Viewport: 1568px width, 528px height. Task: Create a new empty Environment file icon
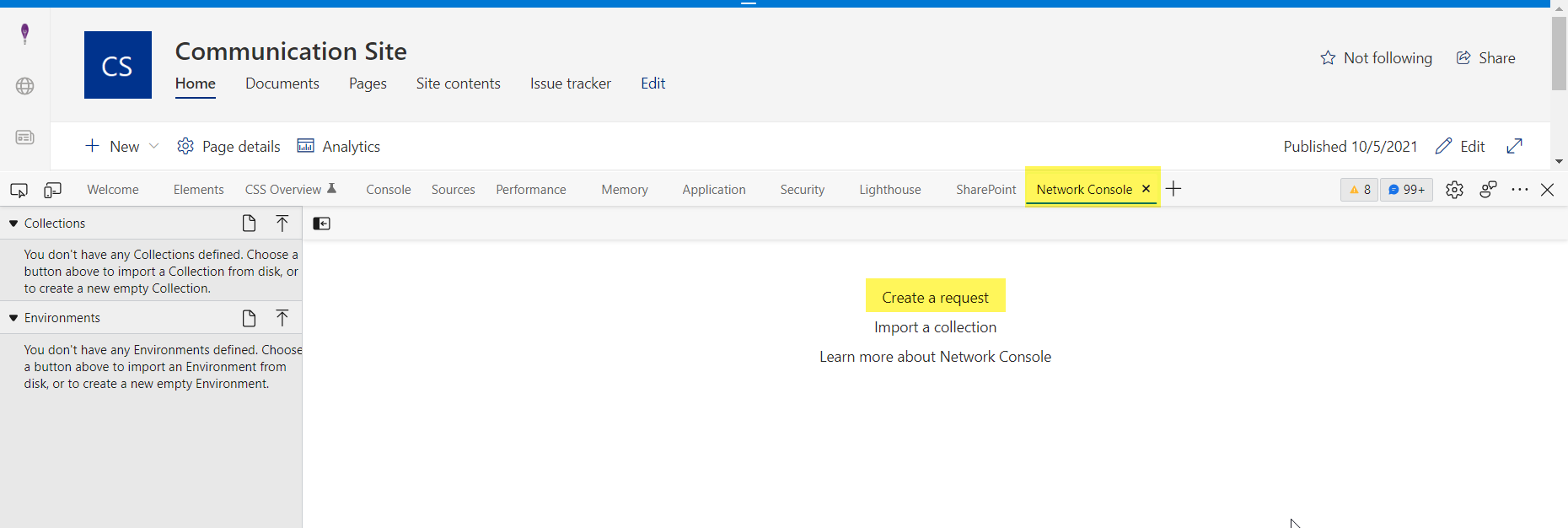(x=249, y=318)
